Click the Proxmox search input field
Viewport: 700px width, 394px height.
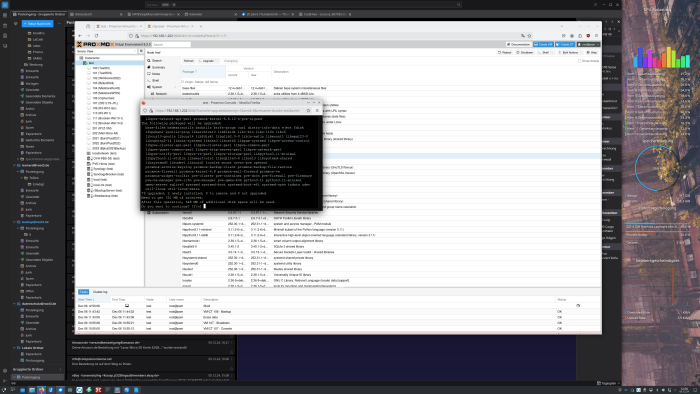coord(171,45)
